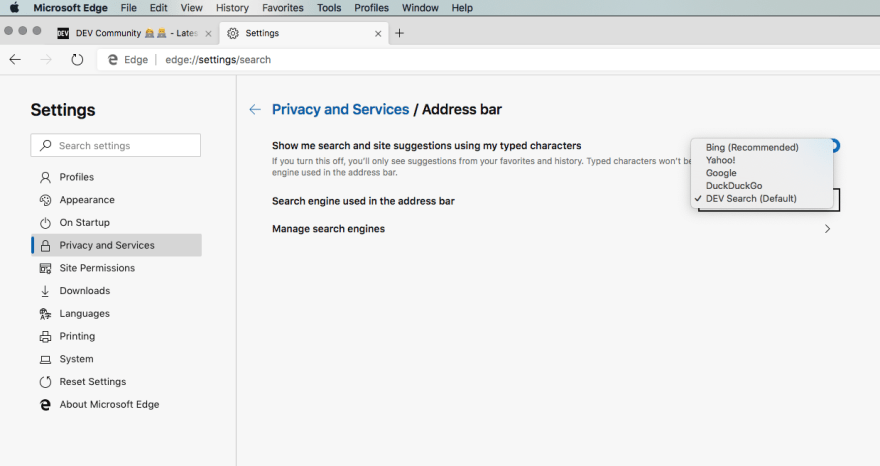
Task: Switch to the Settings tab
Action: click(303, 34)
